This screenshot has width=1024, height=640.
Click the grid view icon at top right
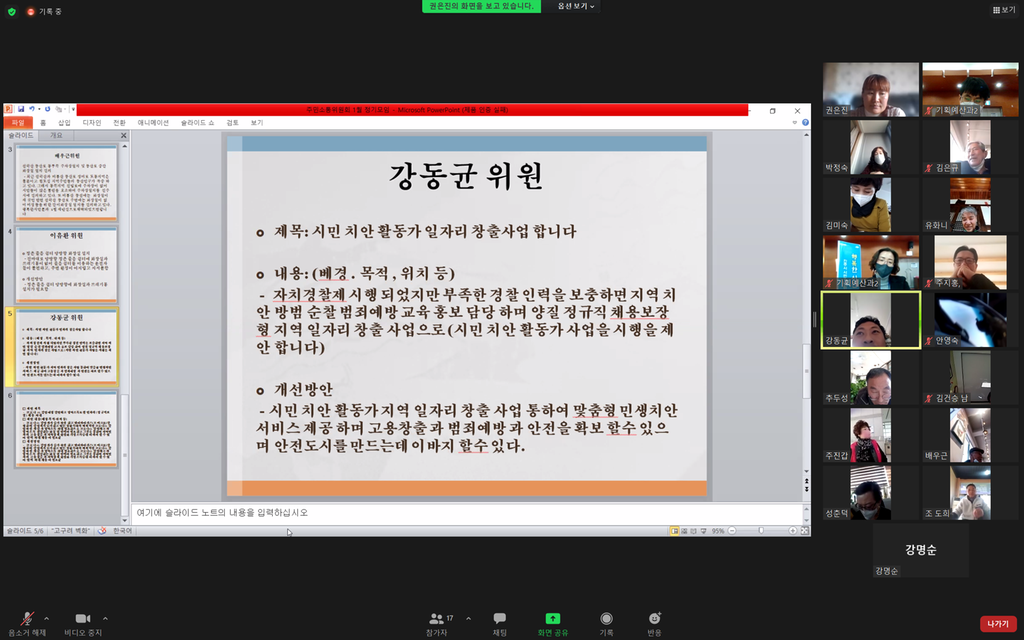pyautogui.click(x=996, y=10)
